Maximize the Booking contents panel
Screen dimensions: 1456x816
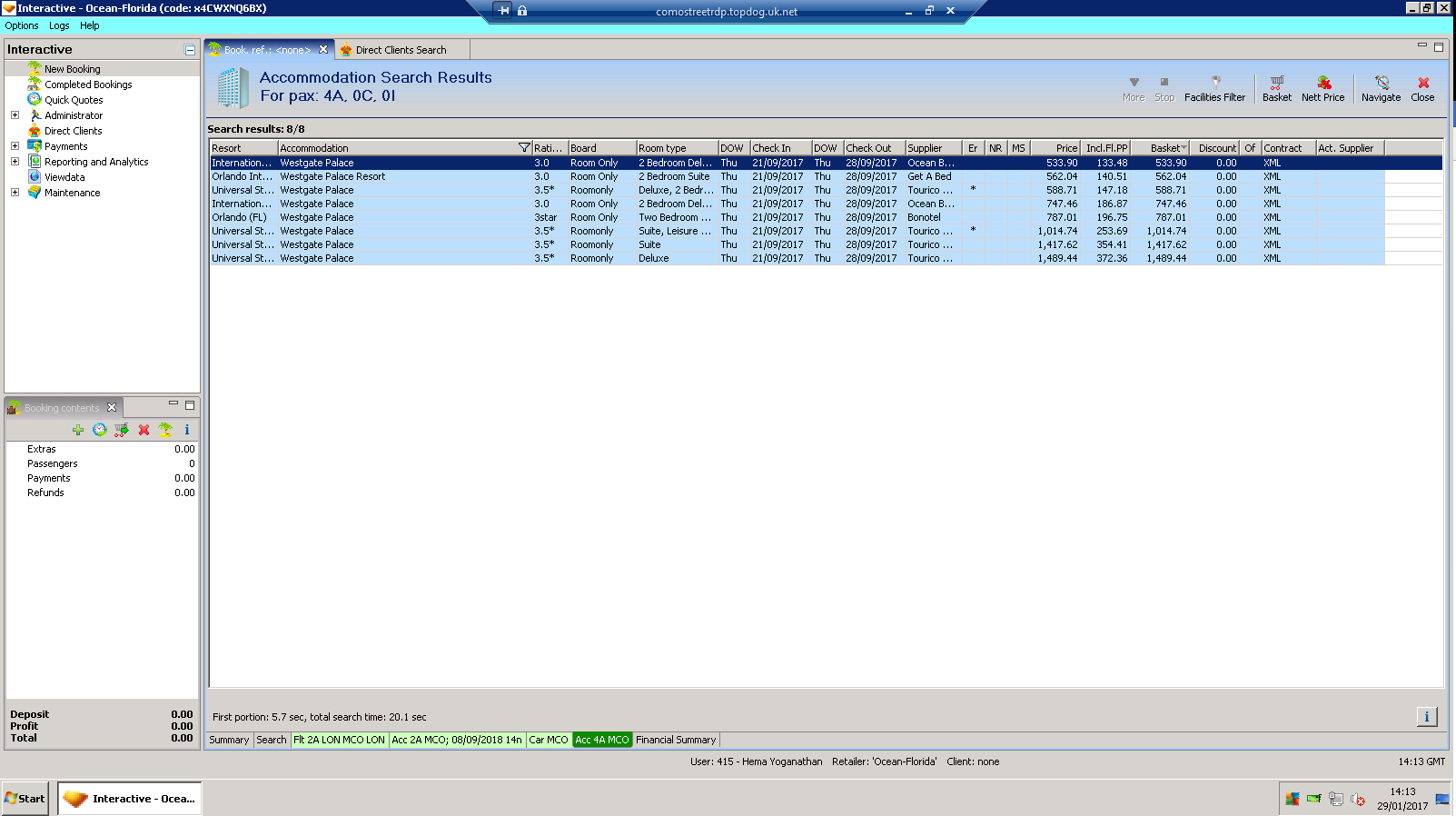pyautogui.click(x=190, y=404)
